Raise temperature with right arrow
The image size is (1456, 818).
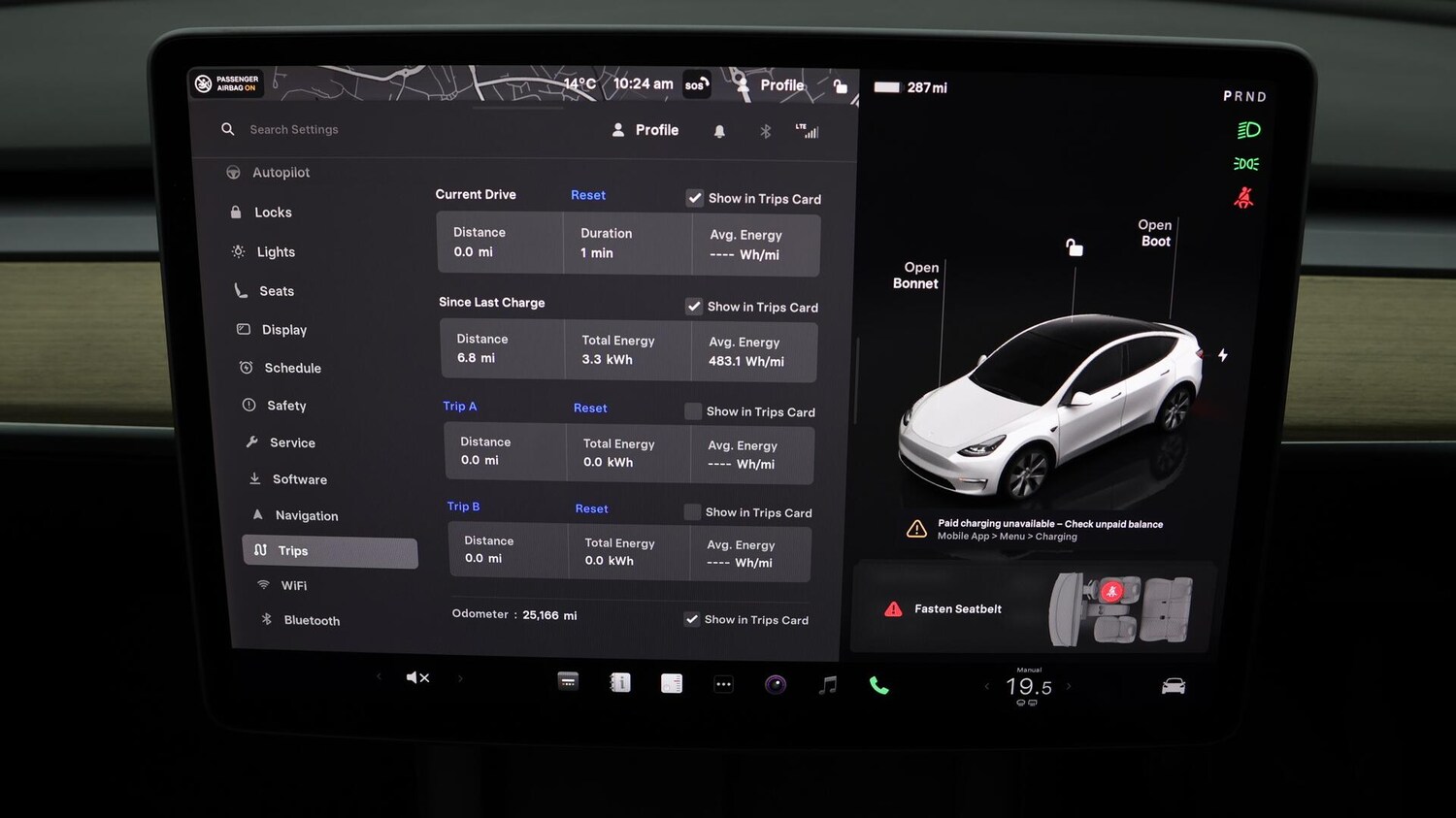click(x=1069, y=686)
